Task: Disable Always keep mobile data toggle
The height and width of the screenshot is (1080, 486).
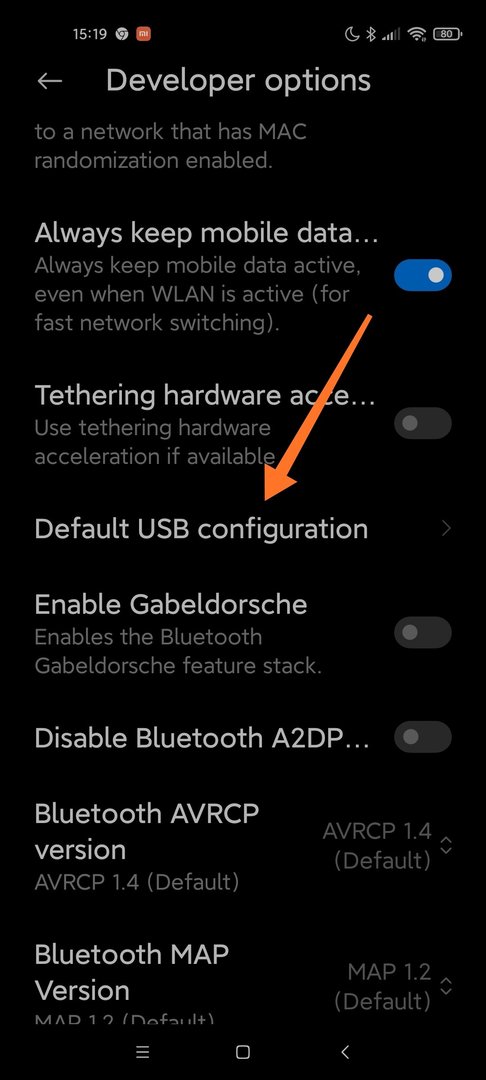Action: [x=423, y=276]
